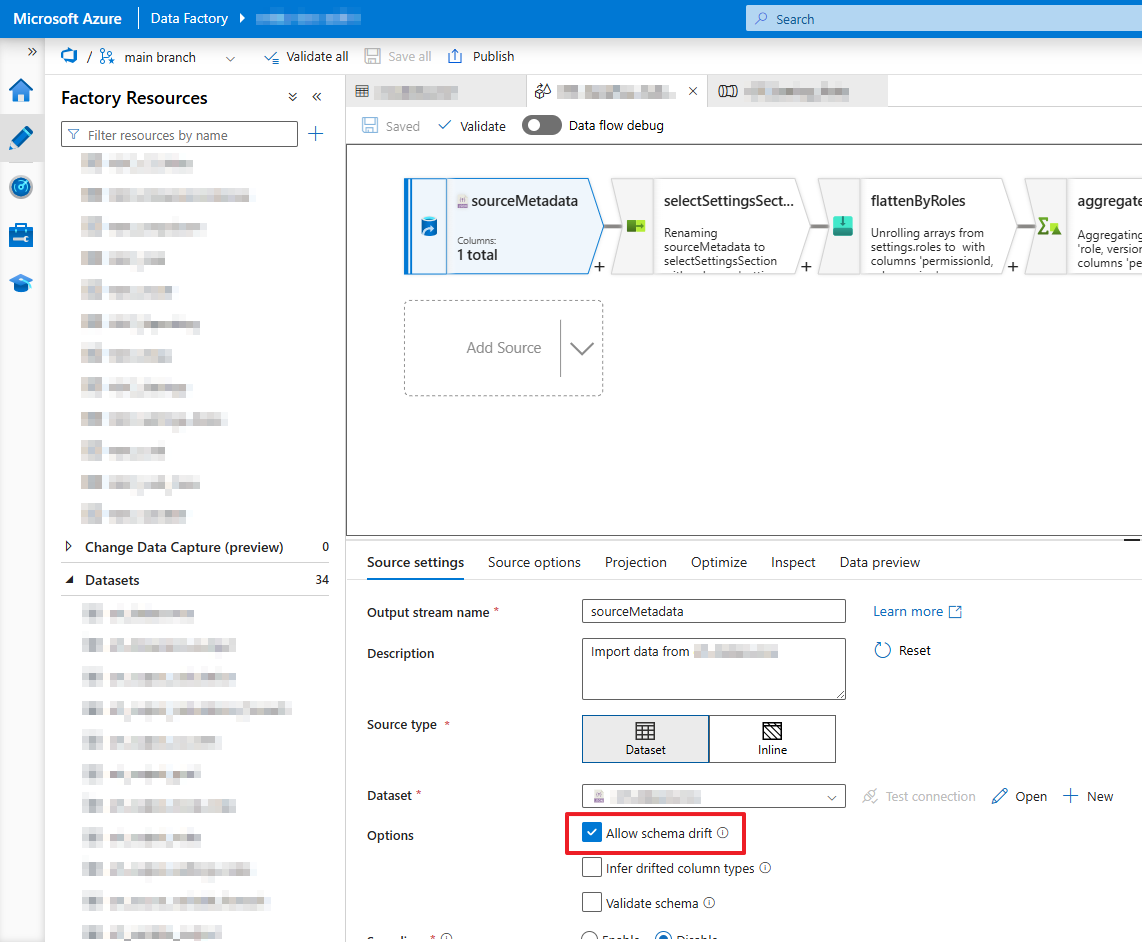Expand all resources with double-down chevron
Image resolution: width=1142 pixels, height=942 pixels.
tap(293, 97)
